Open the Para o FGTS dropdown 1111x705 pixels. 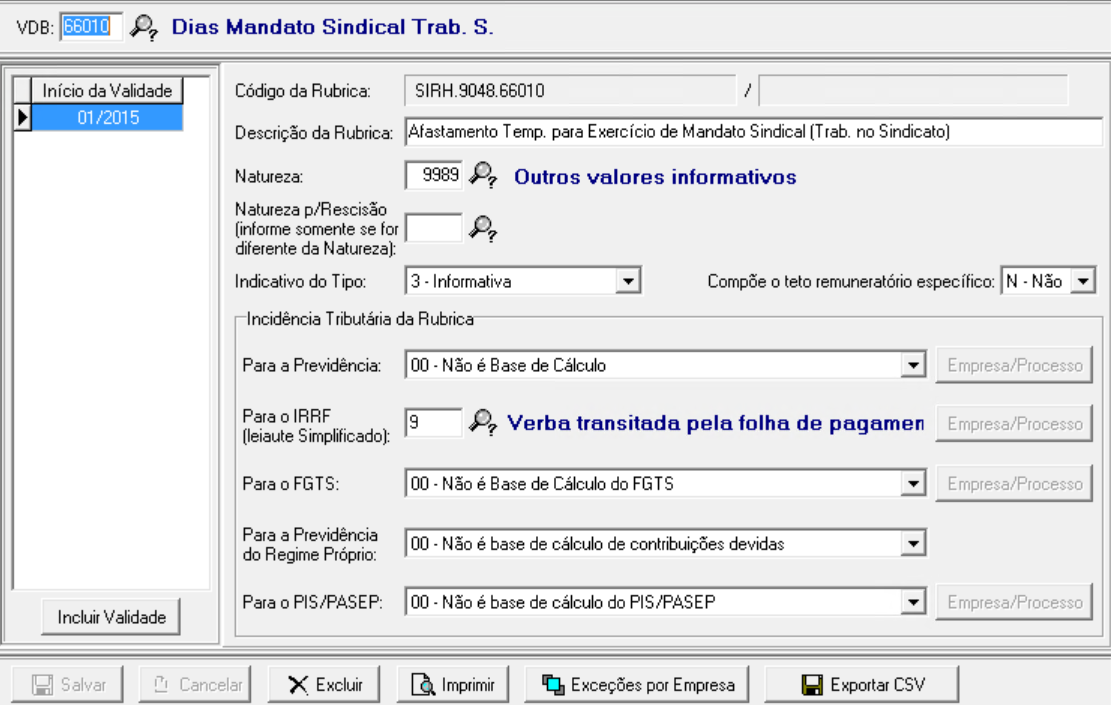coord(911,485)
